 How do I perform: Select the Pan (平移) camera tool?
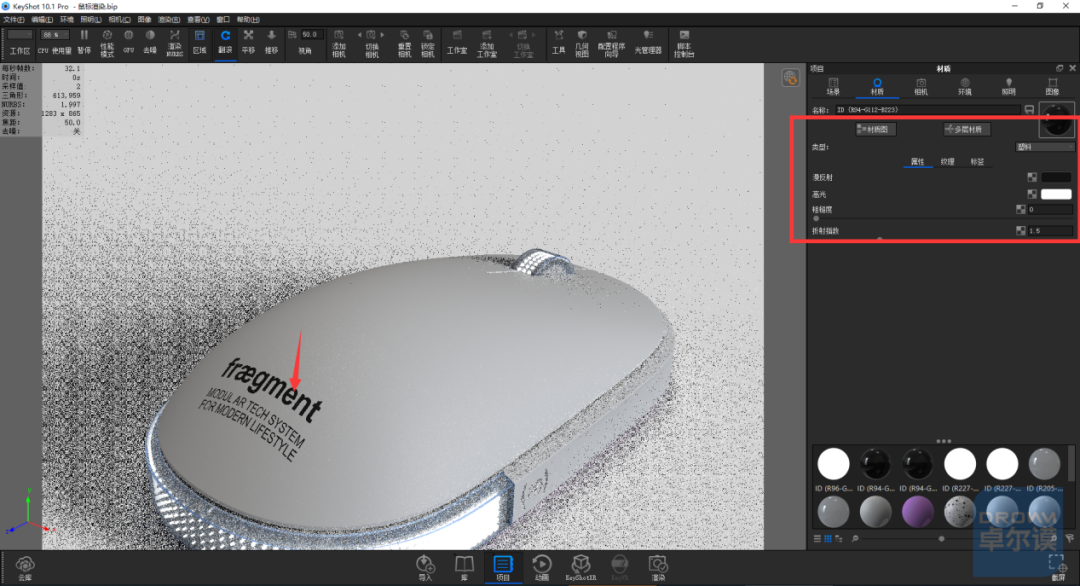pyautogui.click(x=249, y=41)
